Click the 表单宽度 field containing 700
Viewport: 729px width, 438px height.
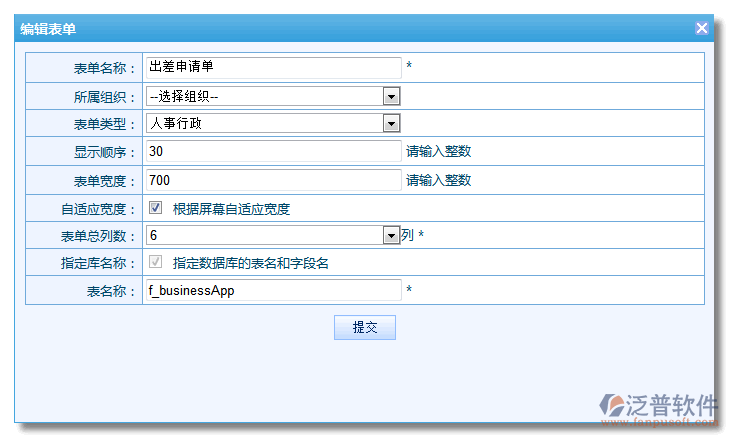[x=273, y=180]
